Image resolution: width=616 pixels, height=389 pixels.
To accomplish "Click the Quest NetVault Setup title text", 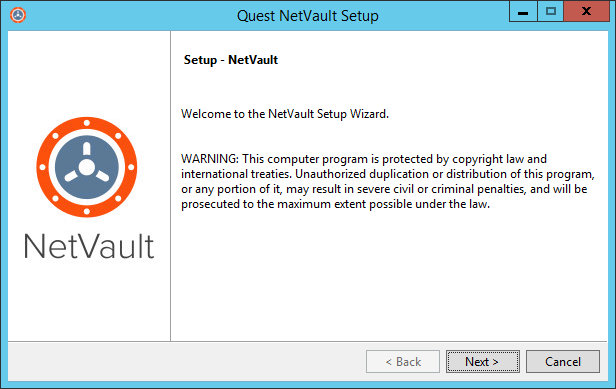I will click(x=308, y=16).
